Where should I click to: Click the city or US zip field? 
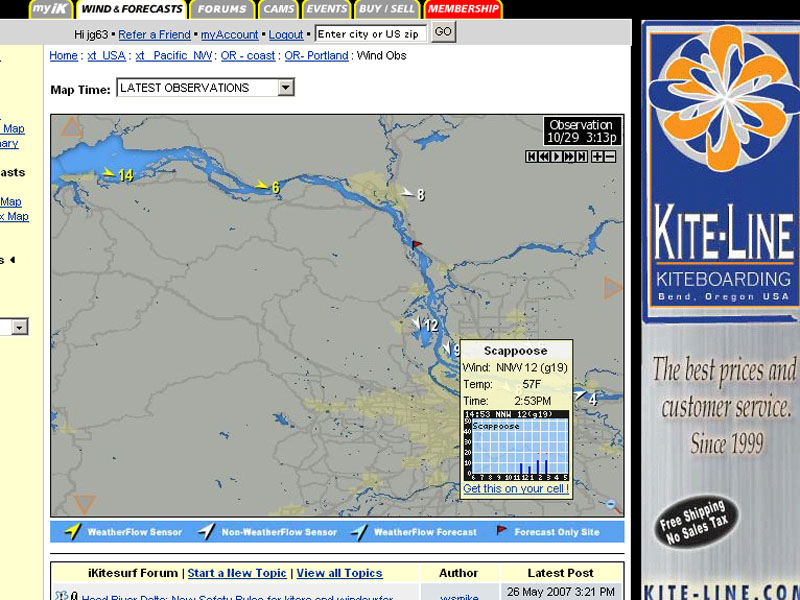tap(371, 34)
